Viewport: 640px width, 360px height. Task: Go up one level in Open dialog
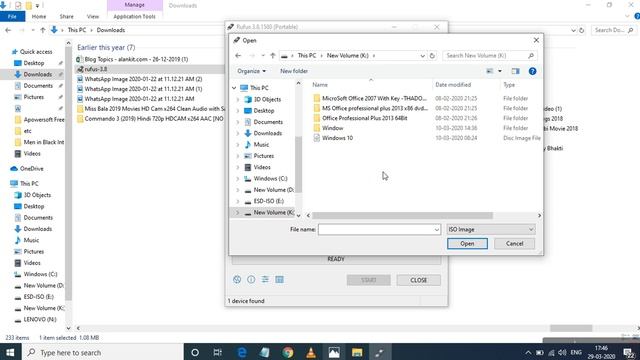pos(273,56)
